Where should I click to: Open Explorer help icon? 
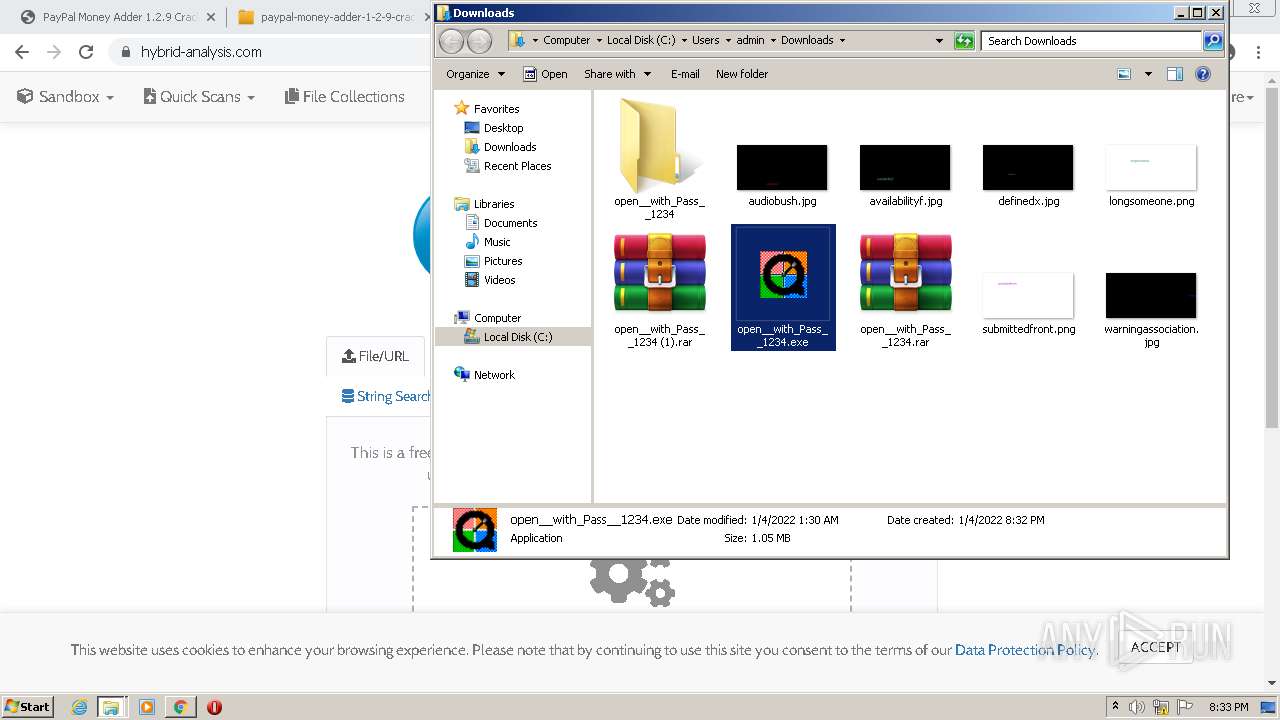tap(1203, 74)
